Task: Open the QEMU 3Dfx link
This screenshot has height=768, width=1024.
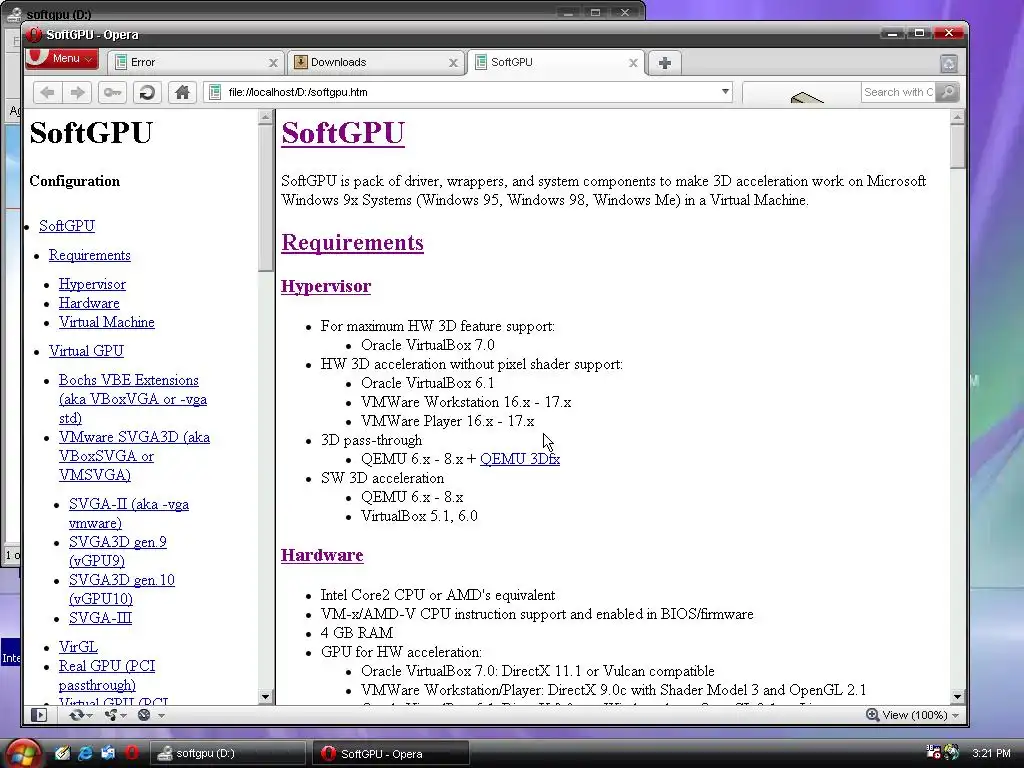Action: [x=520, y=459]
